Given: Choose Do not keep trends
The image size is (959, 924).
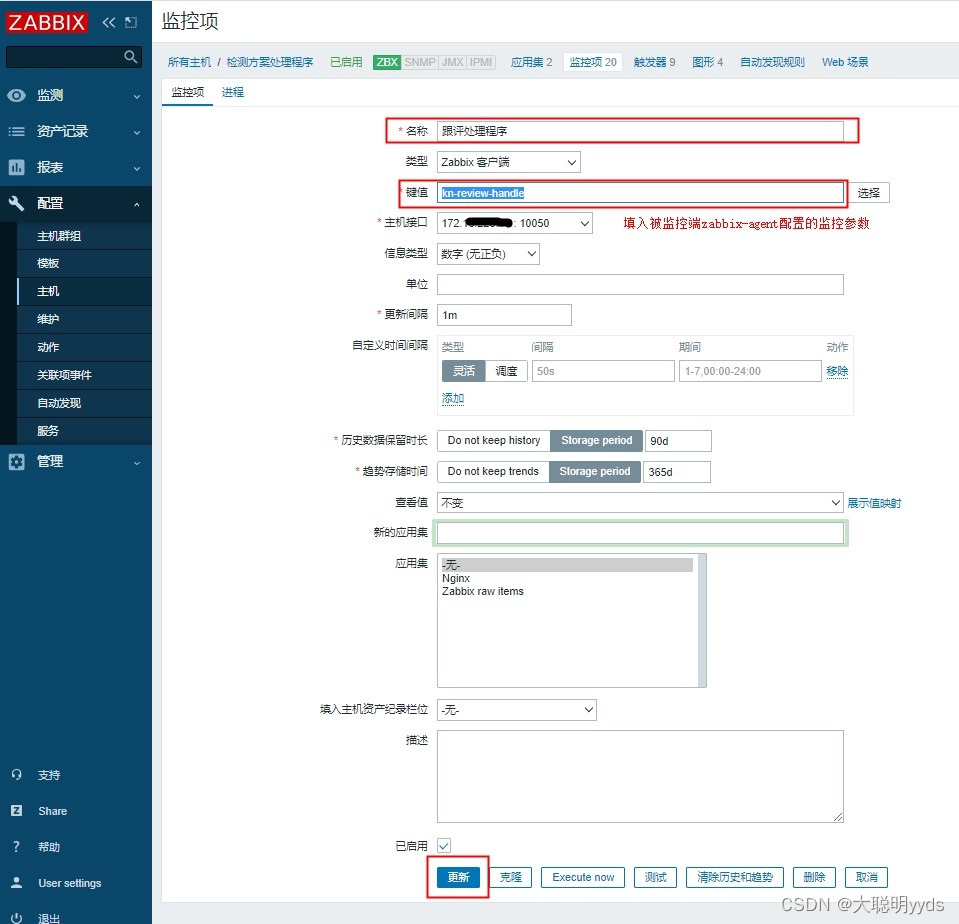Looking at the screenshot, I should click(x=493, y=471).
